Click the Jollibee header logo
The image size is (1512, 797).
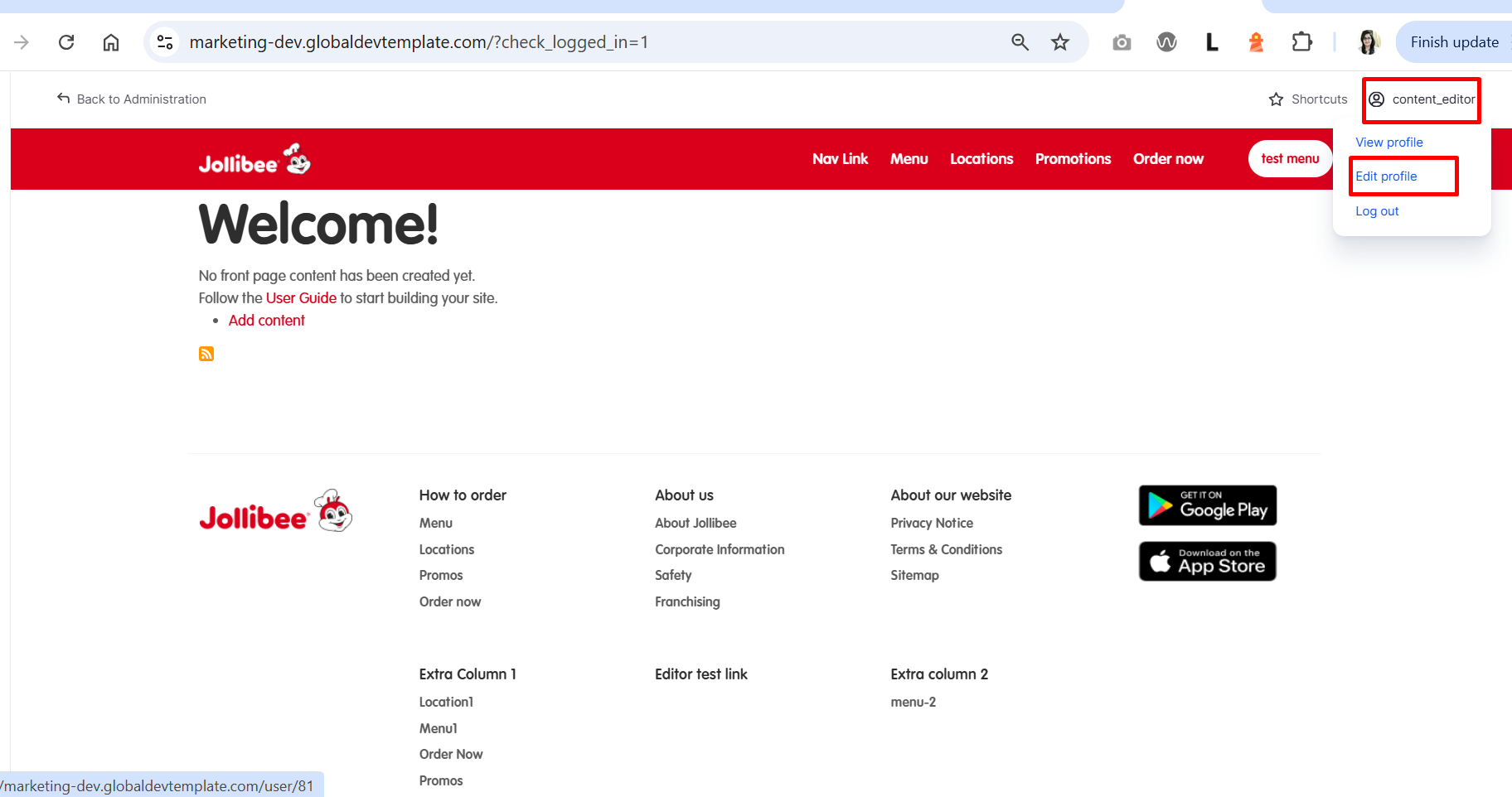[254, 159]
